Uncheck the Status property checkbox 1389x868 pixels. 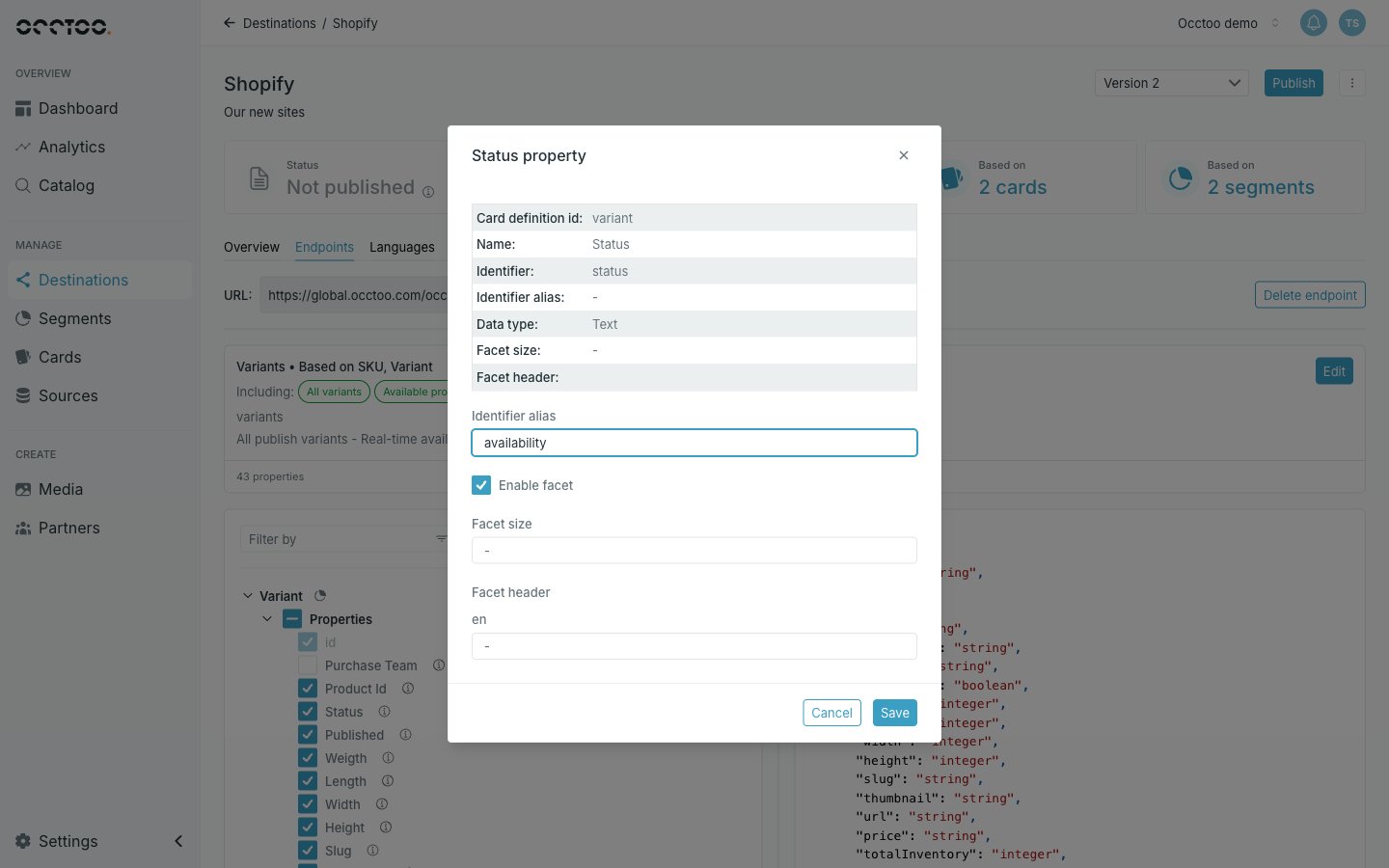coord(308,712)
